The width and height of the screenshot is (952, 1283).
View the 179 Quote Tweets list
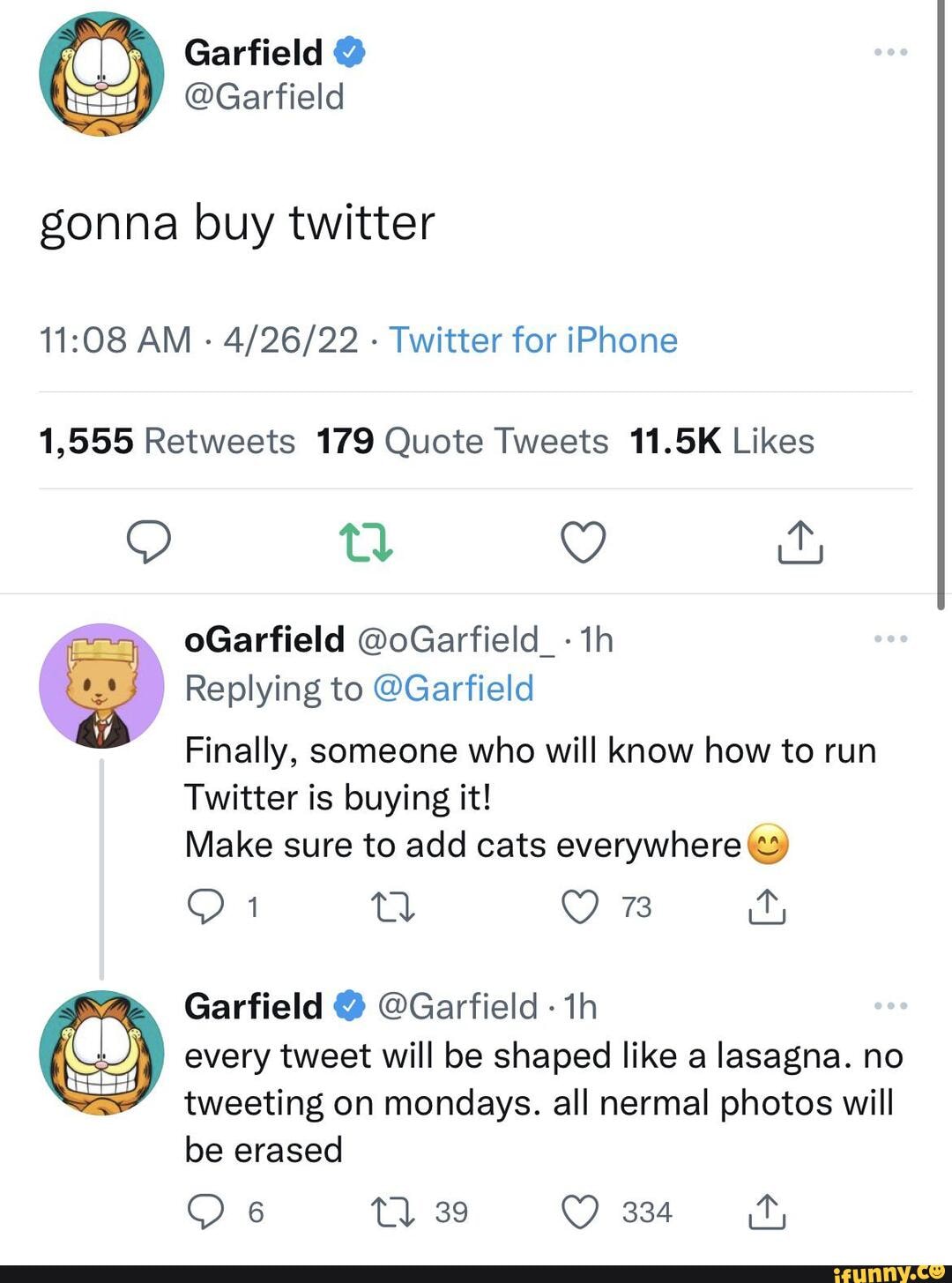(462, 441)
